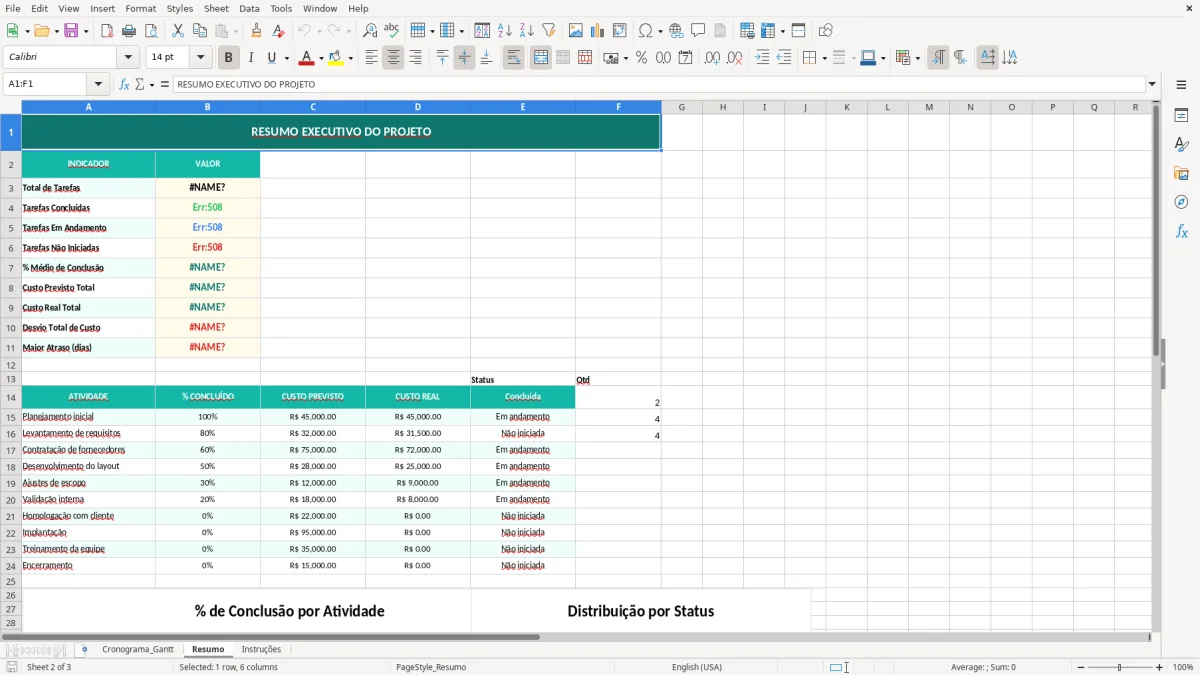The width and height of the screenshot is (1200, 675).
Task: Click the Clone Formatting paintbrush
Action: pos(257,31)
